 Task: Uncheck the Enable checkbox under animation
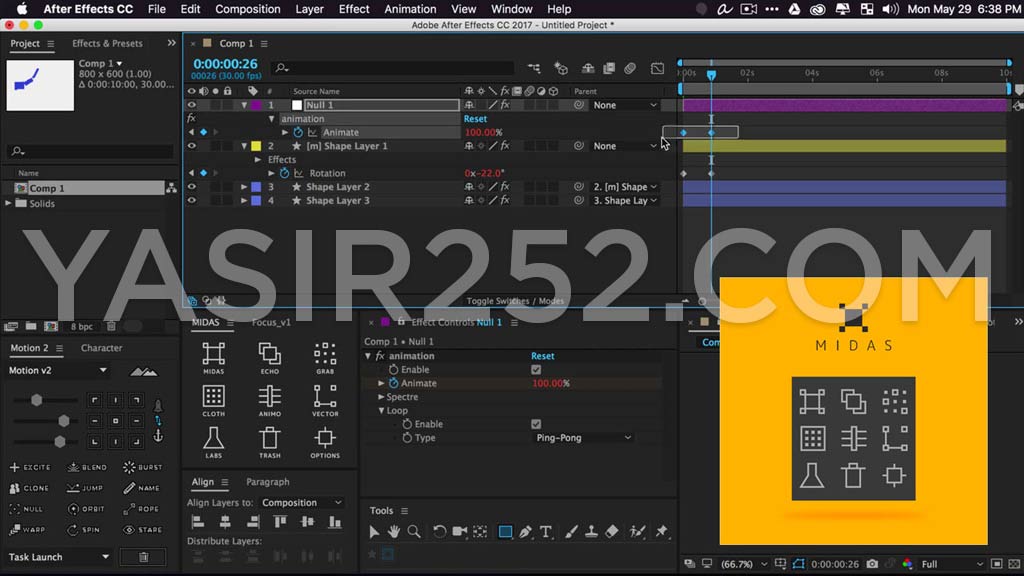click(537, 369)
